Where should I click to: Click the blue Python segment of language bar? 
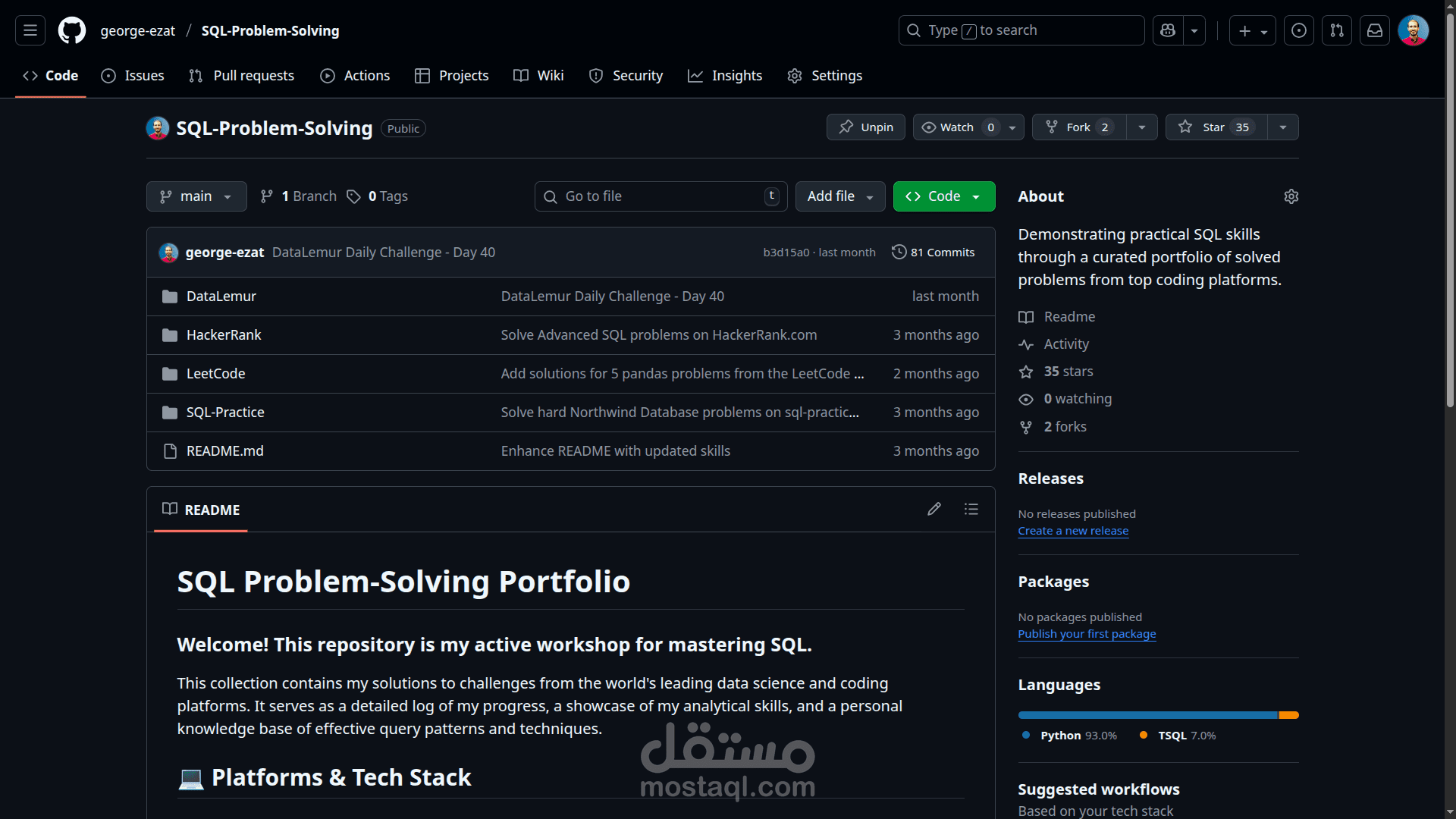(x=1148, y=715)
